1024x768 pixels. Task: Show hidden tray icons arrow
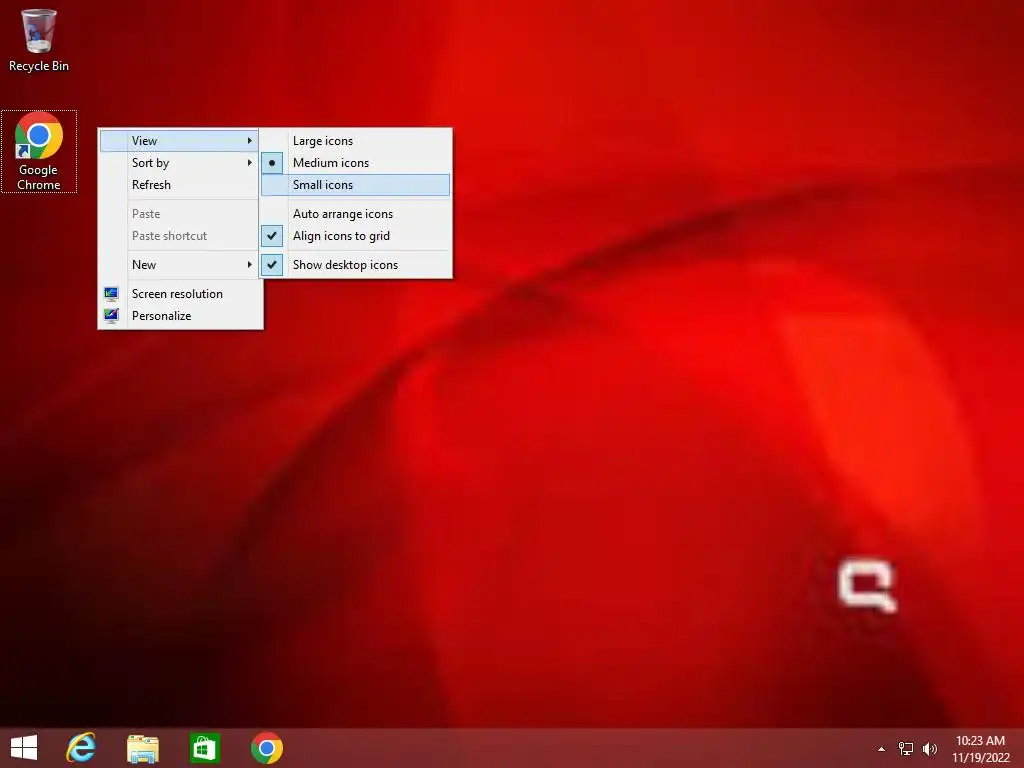[881, 749]
